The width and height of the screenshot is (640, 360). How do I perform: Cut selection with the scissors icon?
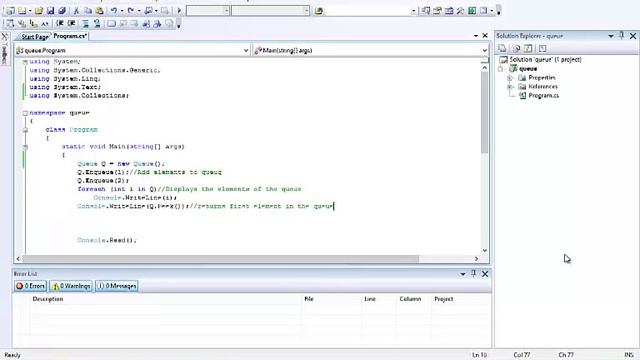click(x=76, y=11)
